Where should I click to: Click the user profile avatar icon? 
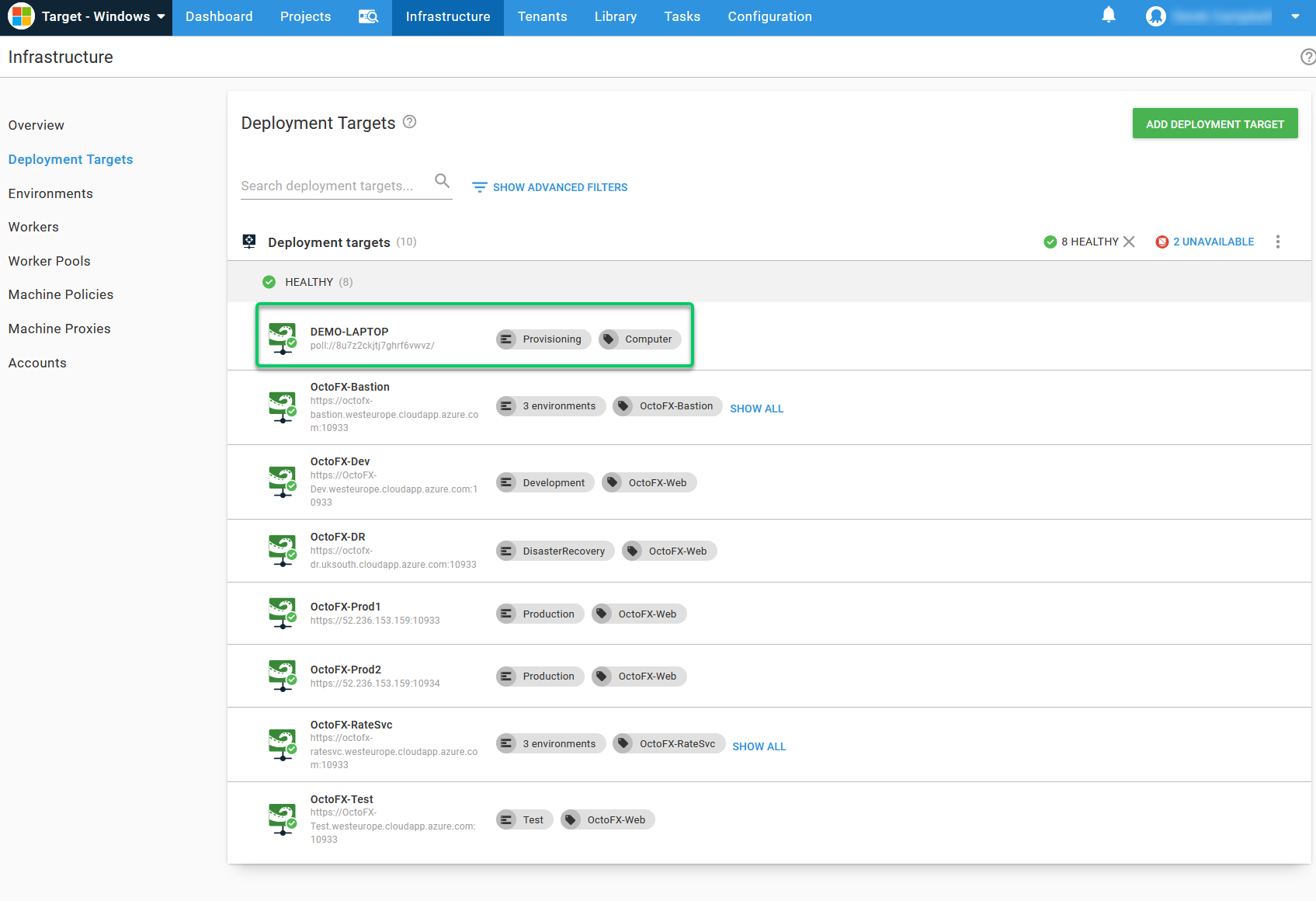coord(1155,16)
